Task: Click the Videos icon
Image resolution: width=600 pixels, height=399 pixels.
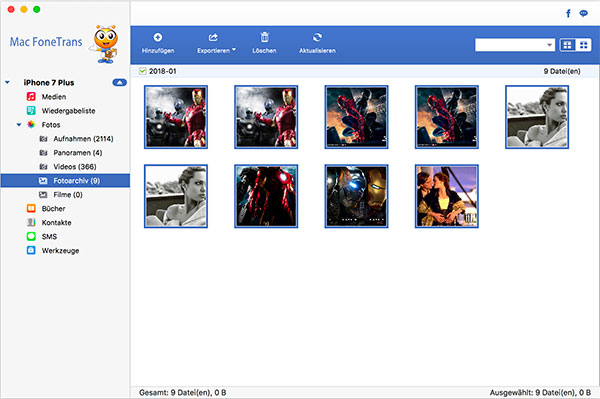Action: [43, 166]
